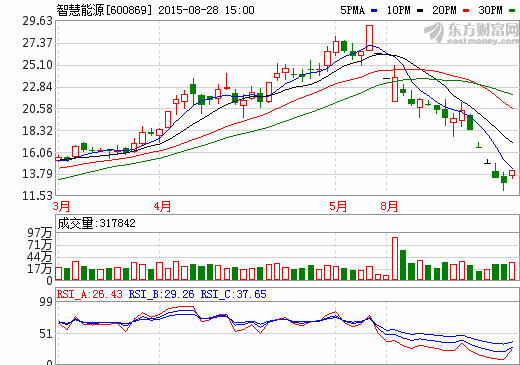Click the highest red candlestick at the price peak
The height and width of the screenshot is (365, 520).
(369, 38)
